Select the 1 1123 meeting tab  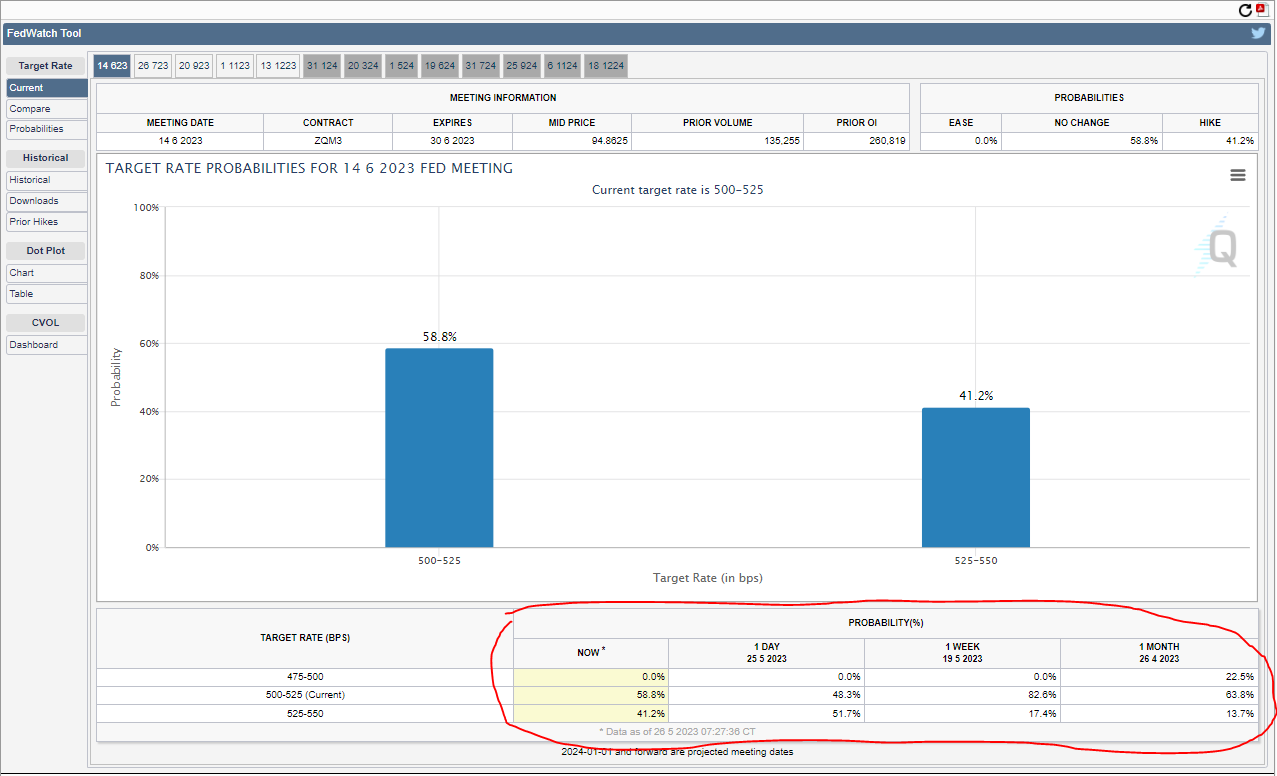(x=234, y=66)
